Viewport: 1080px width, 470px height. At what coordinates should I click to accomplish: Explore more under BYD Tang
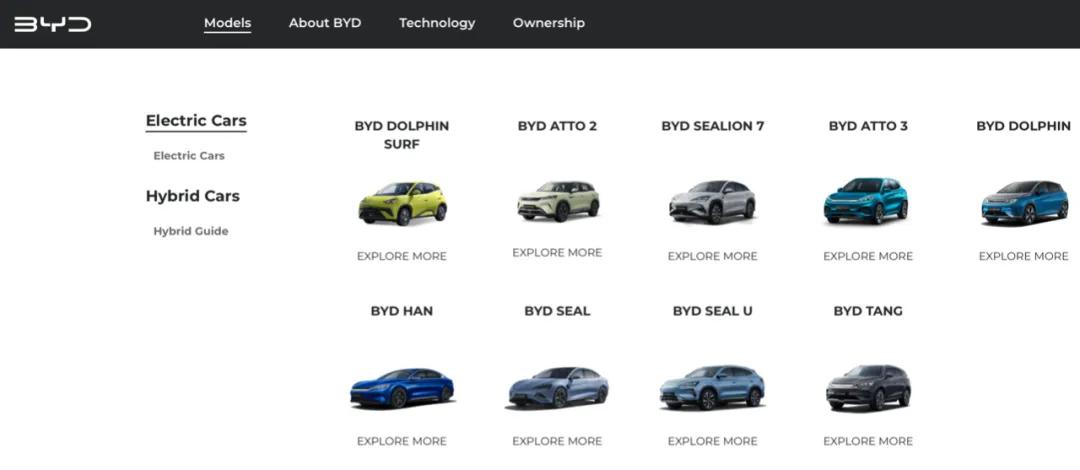coord(868,441)
